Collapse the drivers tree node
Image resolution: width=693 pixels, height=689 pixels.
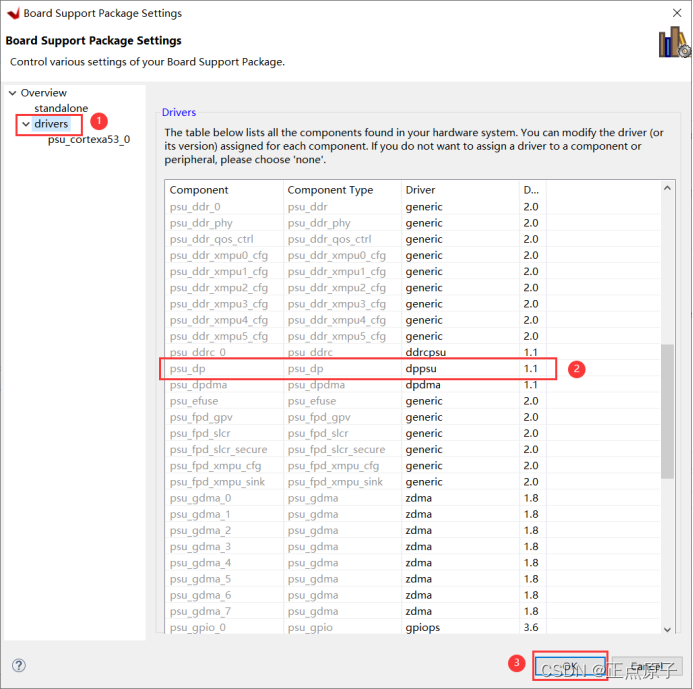[26, 124]
